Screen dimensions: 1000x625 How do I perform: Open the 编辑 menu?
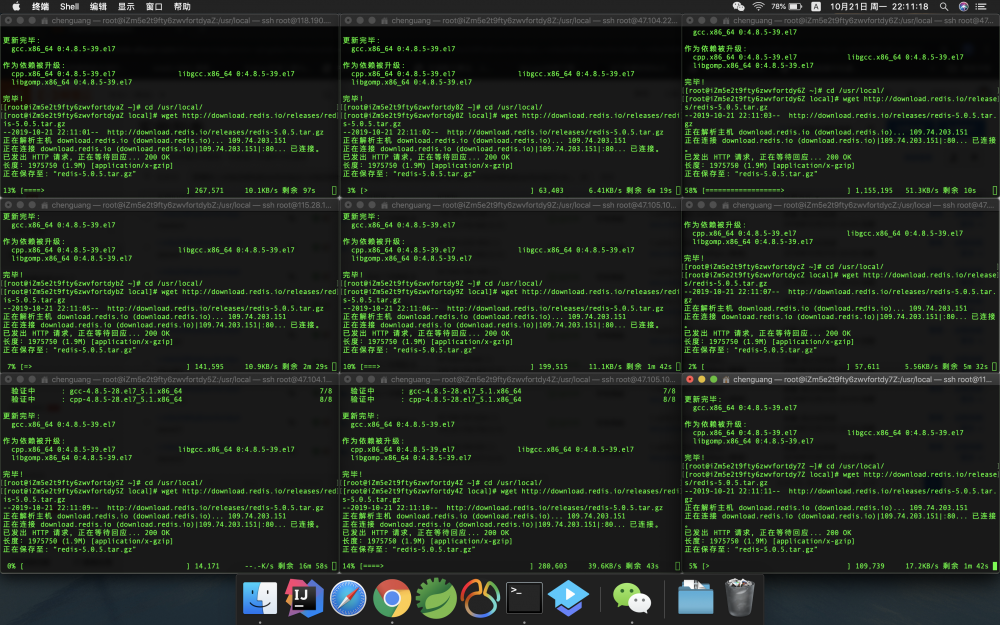coord(98,6)
